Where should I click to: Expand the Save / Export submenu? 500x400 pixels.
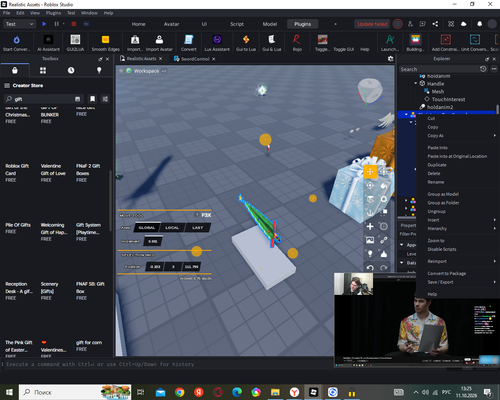[457, 282]
